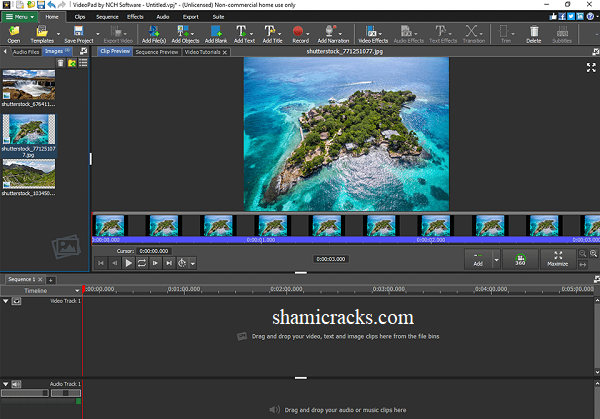600x419 pixels.
Task: Click the Add Objects icon
Action: tap(185, 34)
